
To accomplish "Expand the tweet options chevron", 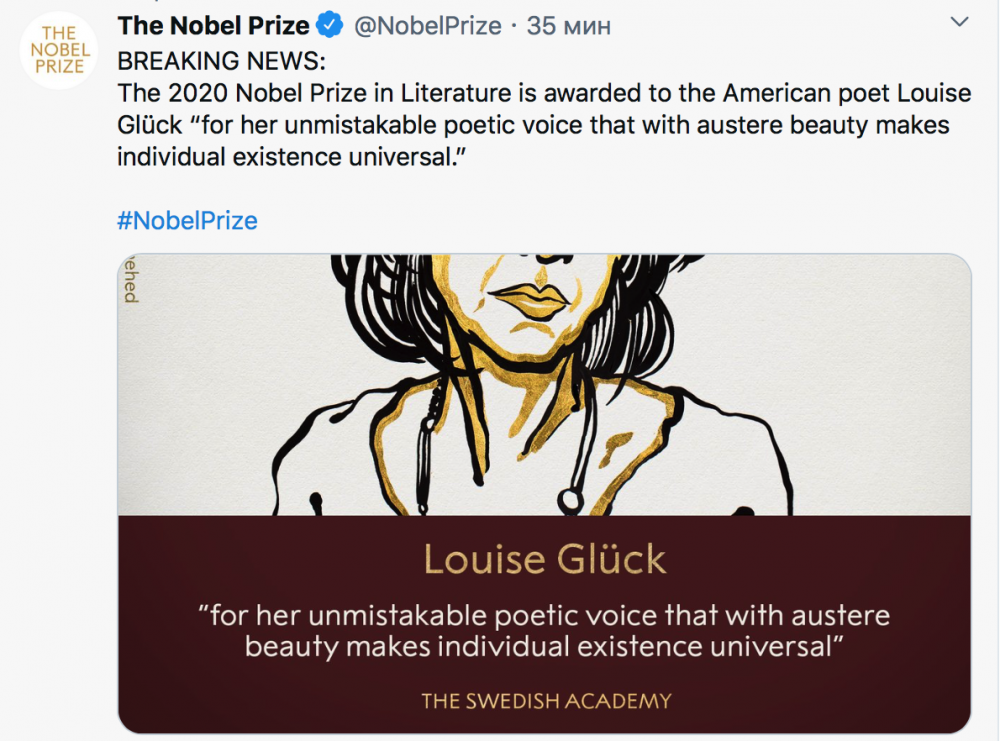I will pos(958,22).
